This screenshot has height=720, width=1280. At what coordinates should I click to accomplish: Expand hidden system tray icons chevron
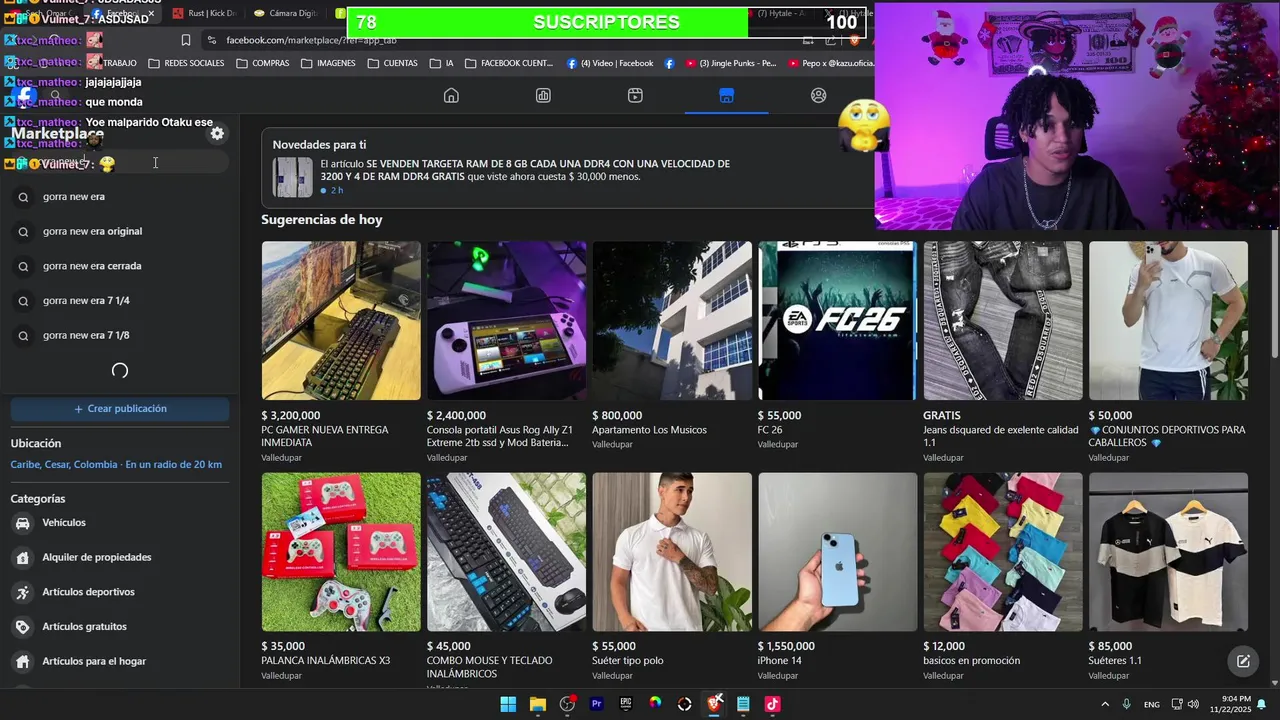(x=1105, y=704)
